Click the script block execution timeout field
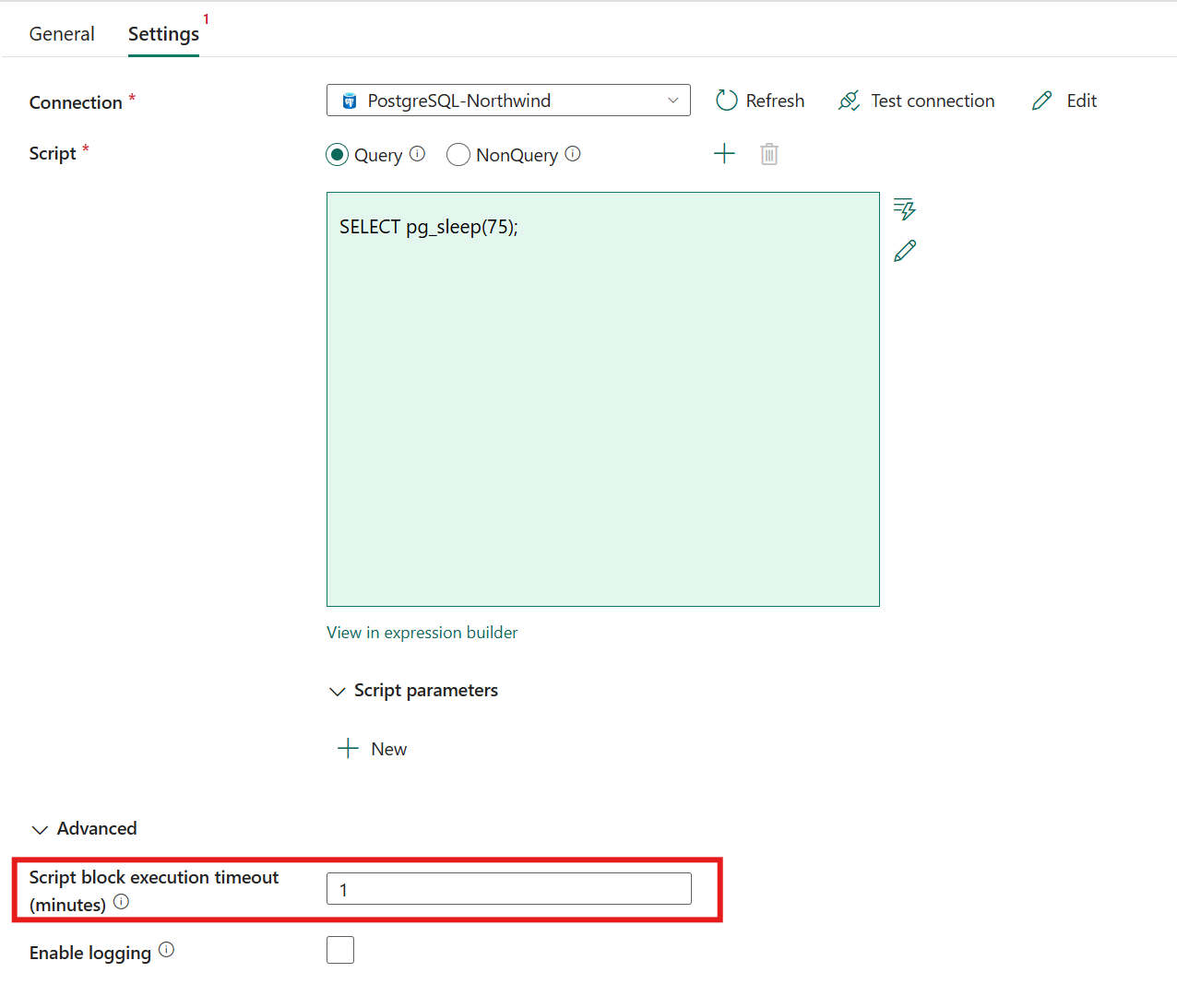This screenshot has height=1008, width=1177. 509,889
